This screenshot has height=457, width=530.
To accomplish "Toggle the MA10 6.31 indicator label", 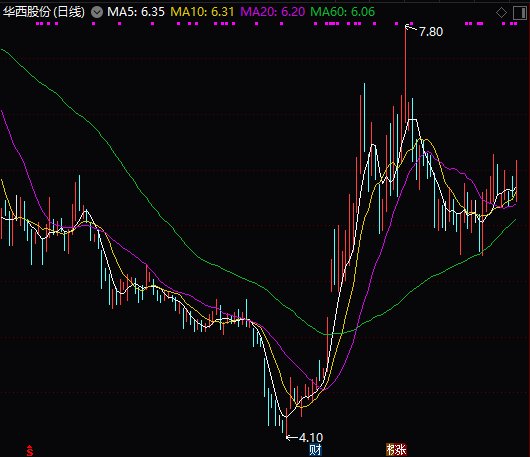I will click(x=202, y=12).
